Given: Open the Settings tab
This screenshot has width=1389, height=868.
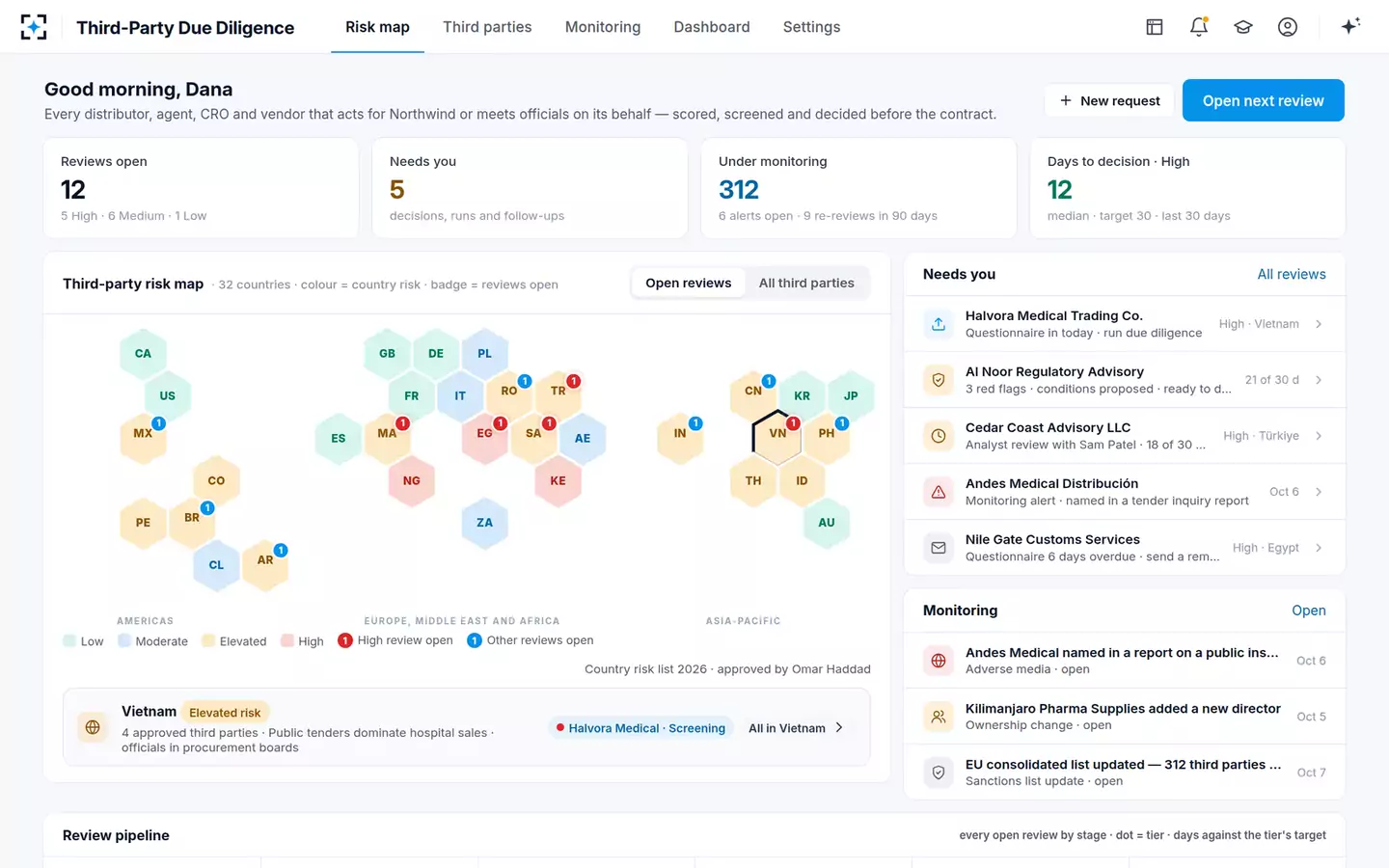Looking at the screenshot, I should pos(811,27).
